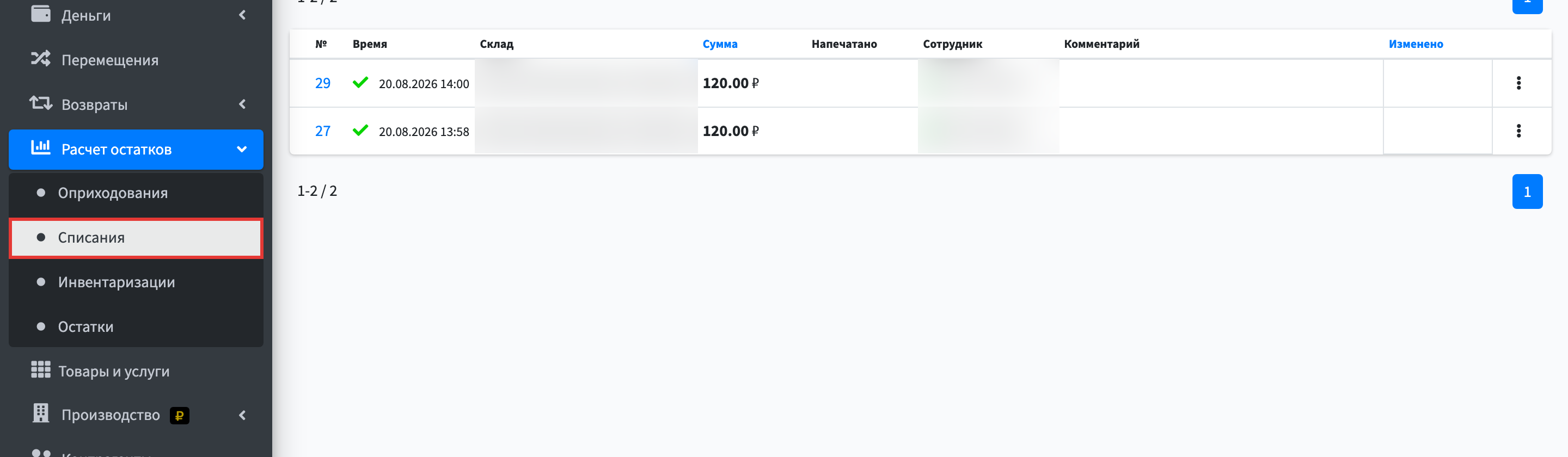The width and height of the screenshot is (1568, 457).
Task: Expand the Производство submenu chevron
Action: point(242,415)
